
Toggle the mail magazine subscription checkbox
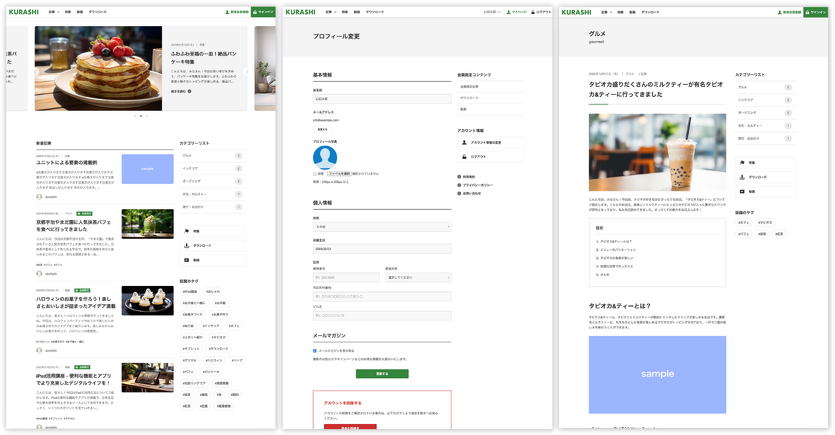(316, 351)
